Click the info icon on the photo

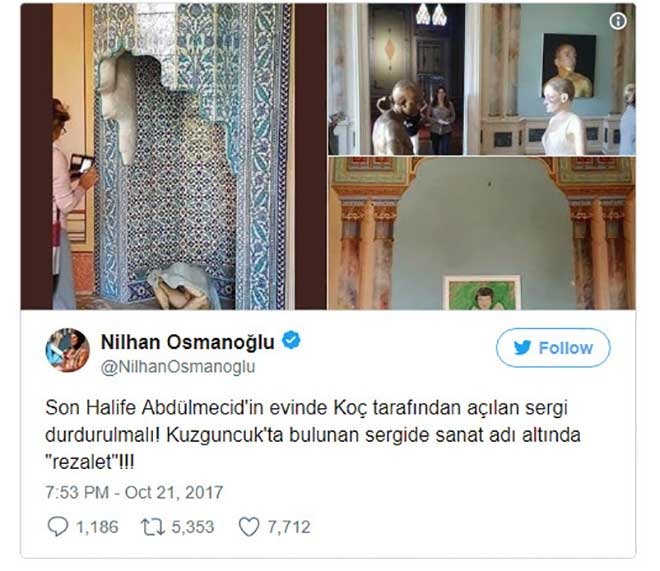[617, 21]
